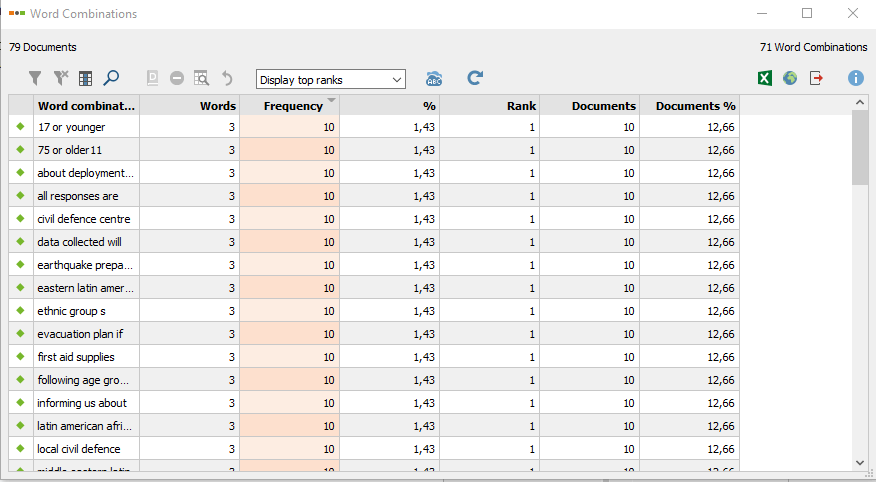Open the word cloud icon

[x=434, y=79]
